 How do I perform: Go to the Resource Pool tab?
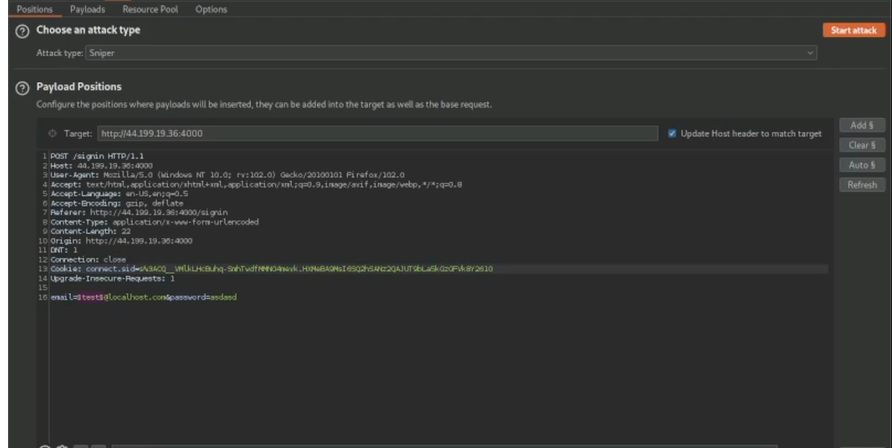pyautogui.click(x=150, y=9)
